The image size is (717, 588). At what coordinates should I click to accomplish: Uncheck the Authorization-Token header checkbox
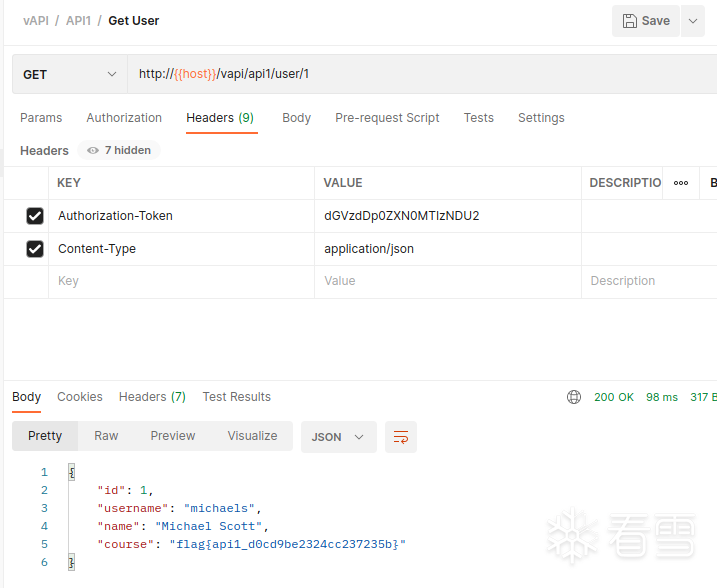(x=35, y=216)
